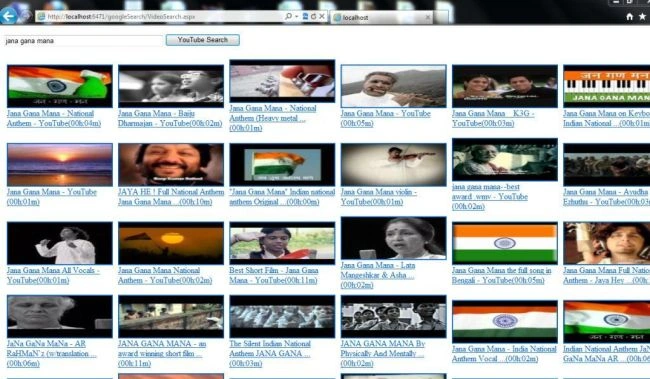Open 'JANA GANA MANA - an award winning short film' link
The width and height of the screenshot is (650, 379).
tap(162, 354)
